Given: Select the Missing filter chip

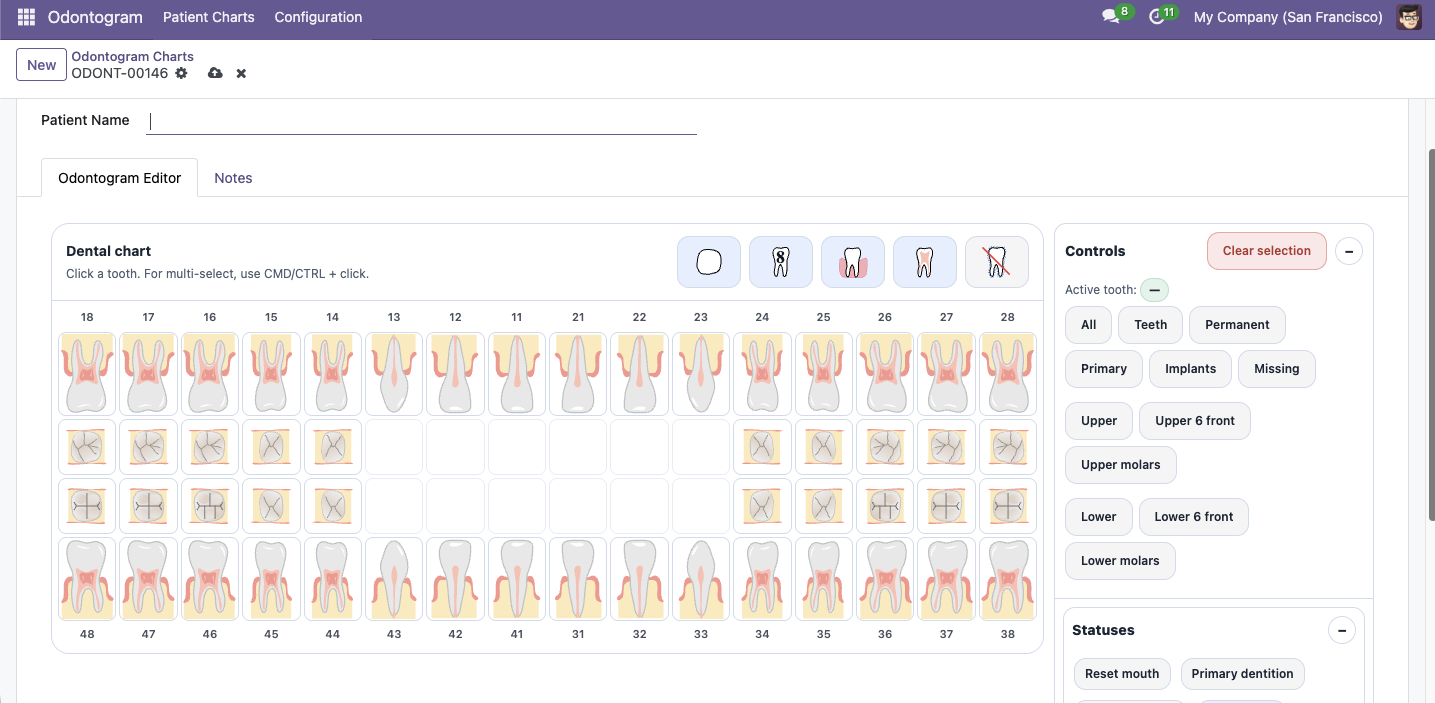Looking at the screenshot, I should [x=1277, y=369].
